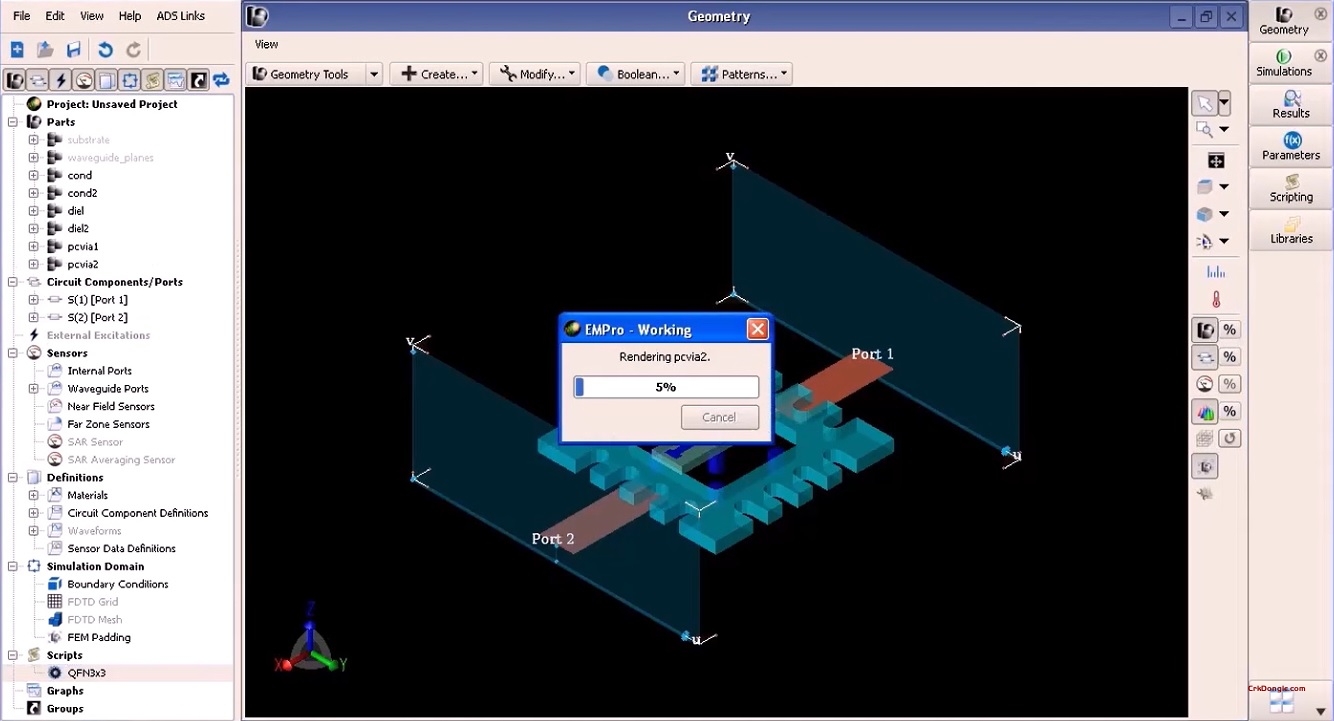Viewport: 1334px width, 721px height.
Task: Open the View menu in Geometry window
Action: click(x=266, y=44)
